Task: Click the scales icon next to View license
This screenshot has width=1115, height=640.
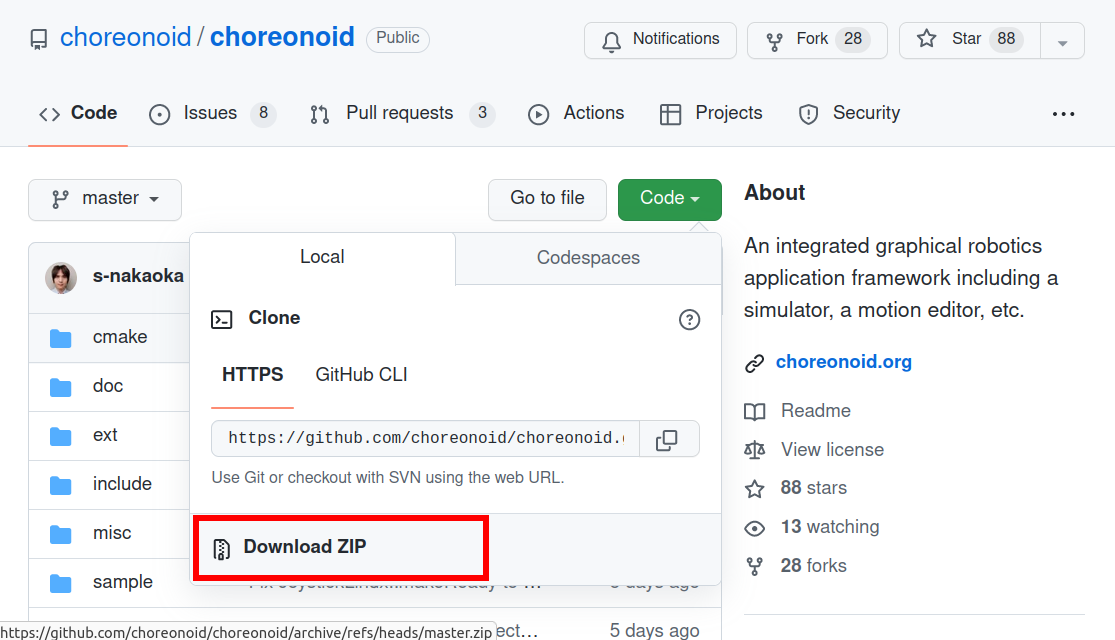Action: [x=755, y=450]
